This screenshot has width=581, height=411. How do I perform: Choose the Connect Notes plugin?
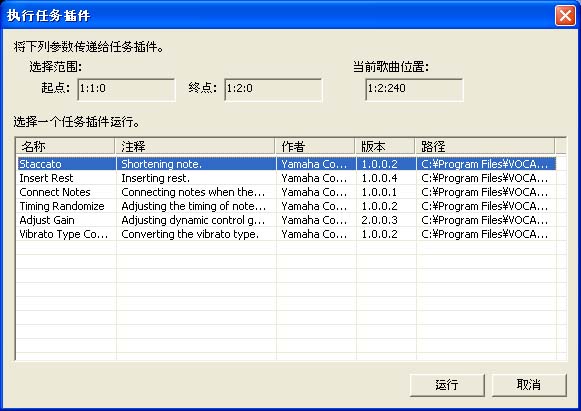[x=286, y=192]
